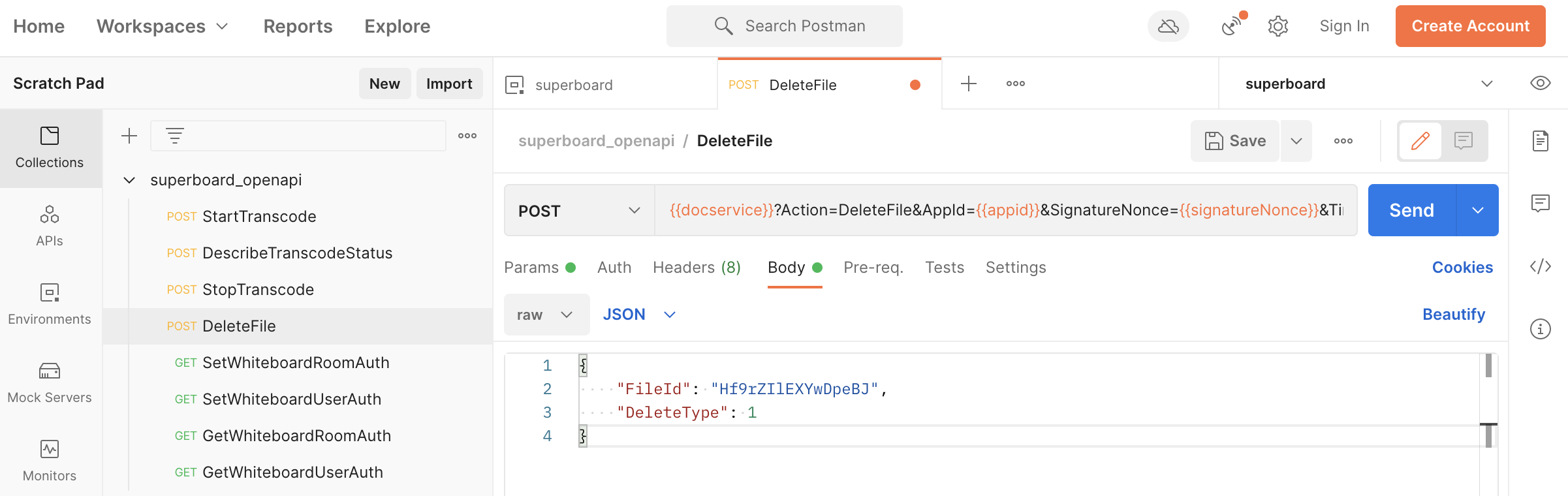
Task: Open the Params tab
Action: pyautogui.click(x=540, y=268)
